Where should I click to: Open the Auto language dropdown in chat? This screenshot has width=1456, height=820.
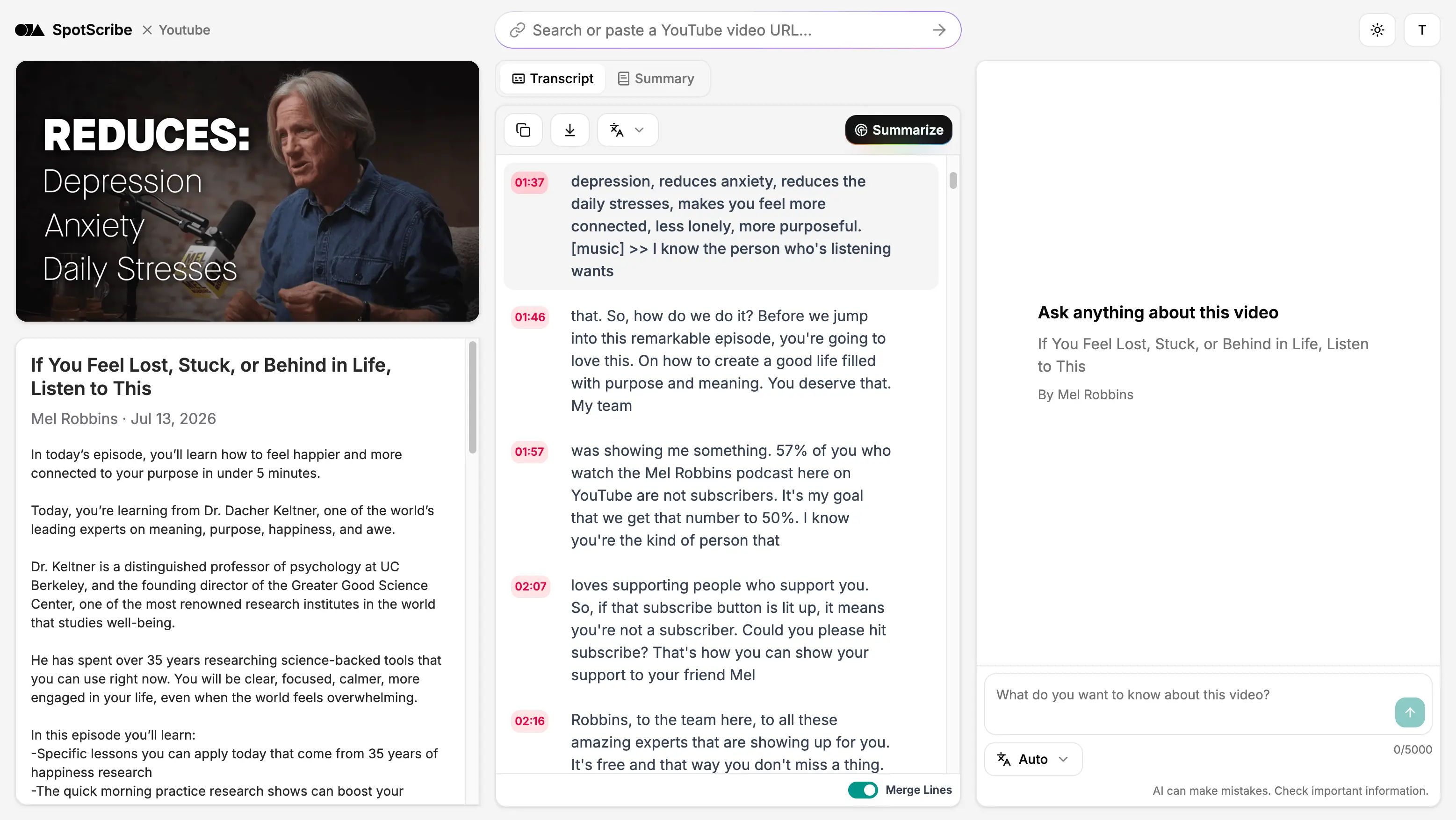click(x=1033, y=759)
